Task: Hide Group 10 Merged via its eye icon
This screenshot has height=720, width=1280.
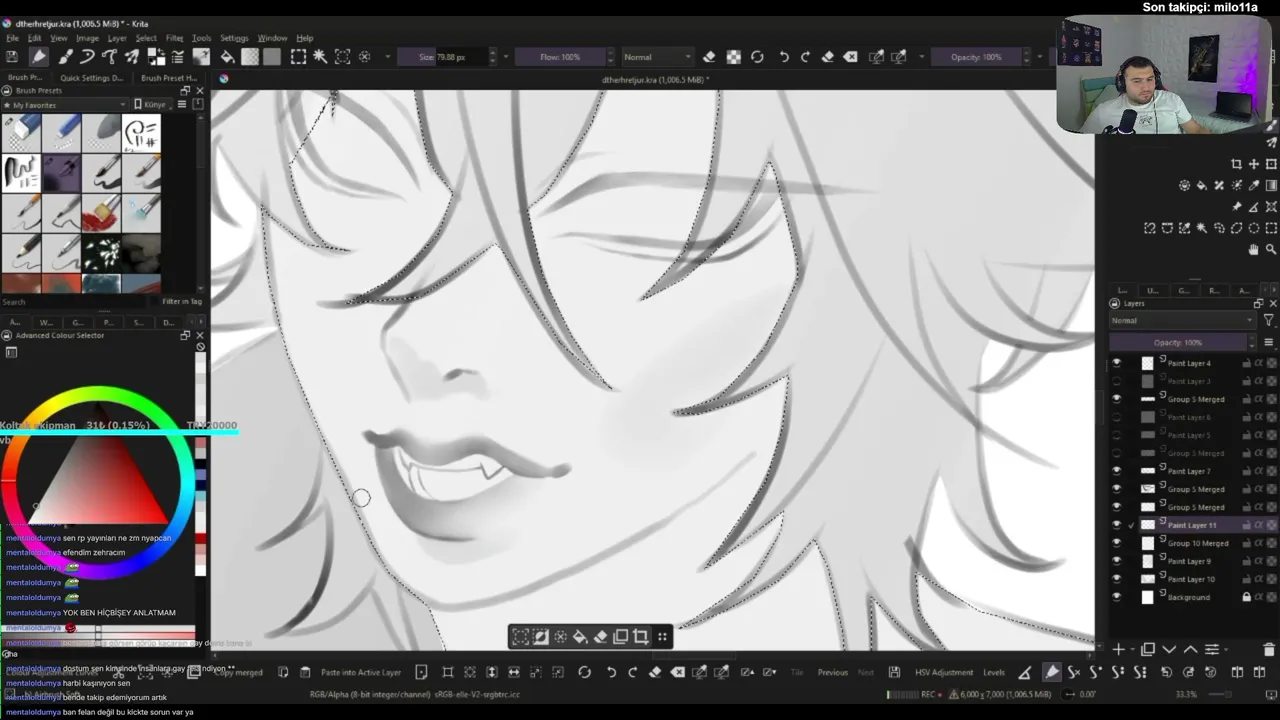Action: pos(1117,543)
